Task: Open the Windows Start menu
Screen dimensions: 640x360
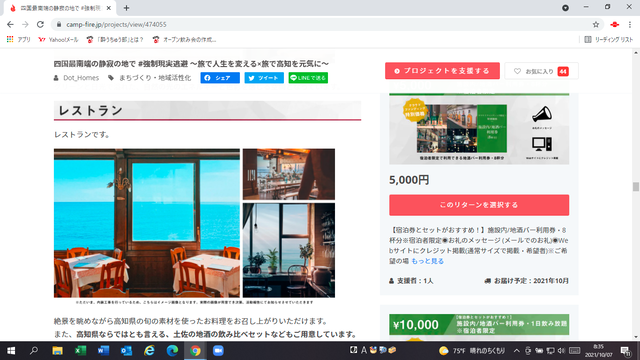Action: (11, 351)
